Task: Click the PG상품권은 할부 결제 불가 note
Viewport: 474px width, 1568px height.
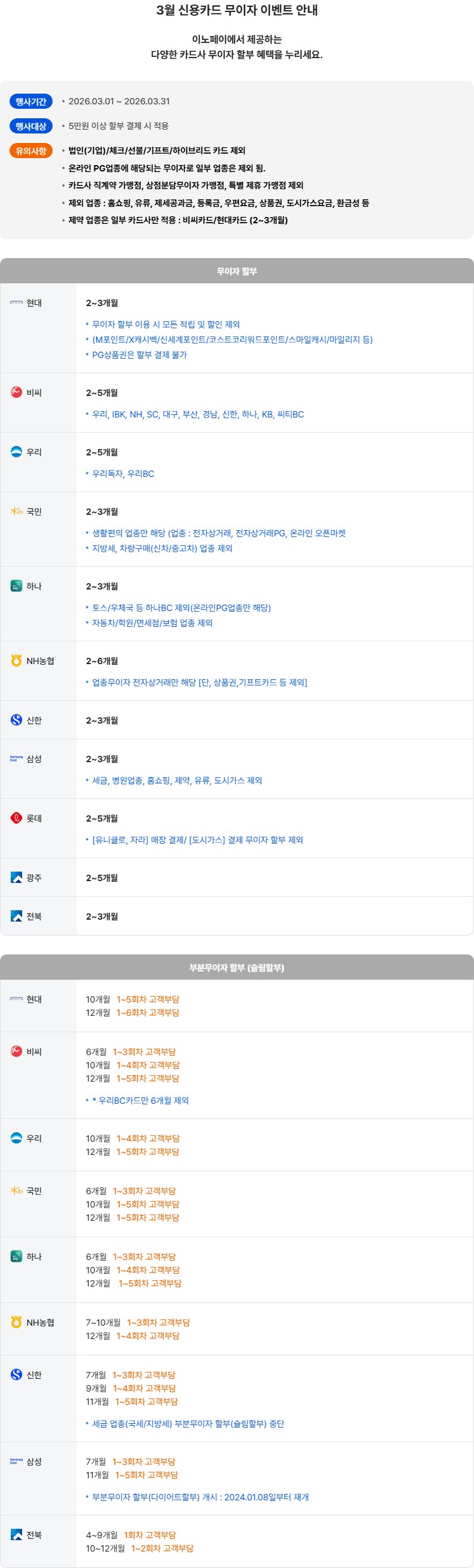Action: (140, 355)
